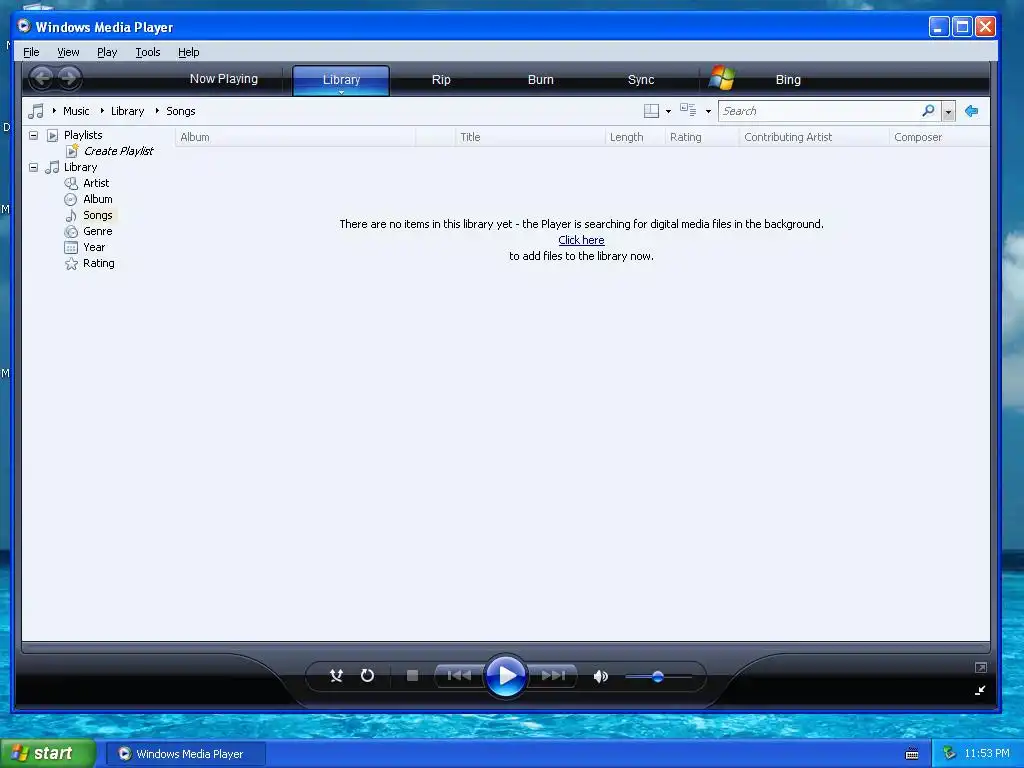Click the Windows logo online stores icon

[722, 78]
